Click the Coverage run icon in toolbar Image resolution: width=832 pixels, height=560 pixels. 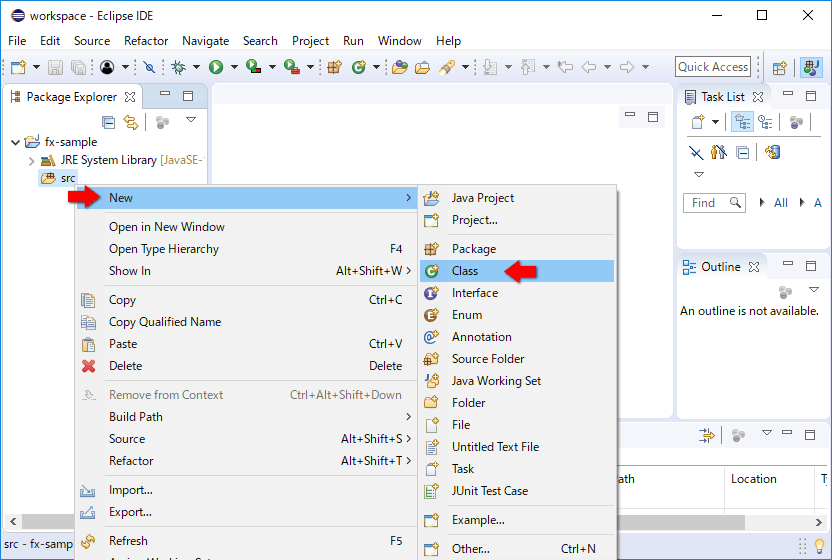tap(254, 67)
